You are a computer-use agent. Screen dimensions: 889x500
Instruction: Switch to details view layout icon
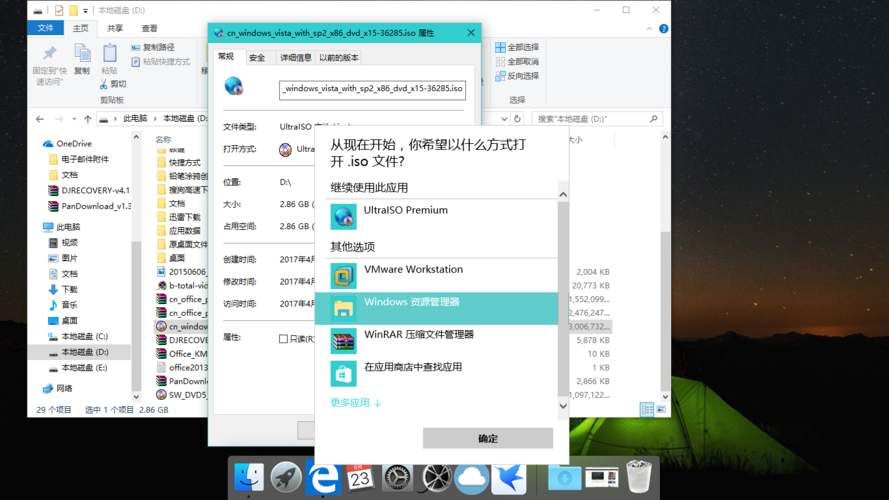tap(647, 409)
